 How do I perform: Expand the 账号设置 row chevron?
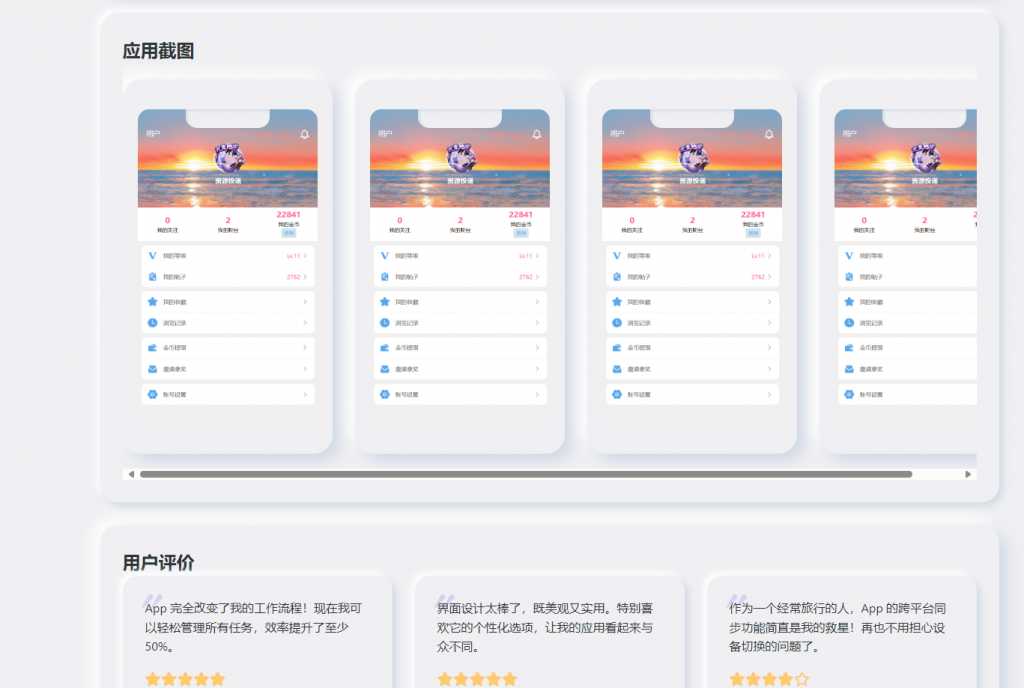point(307,394)
